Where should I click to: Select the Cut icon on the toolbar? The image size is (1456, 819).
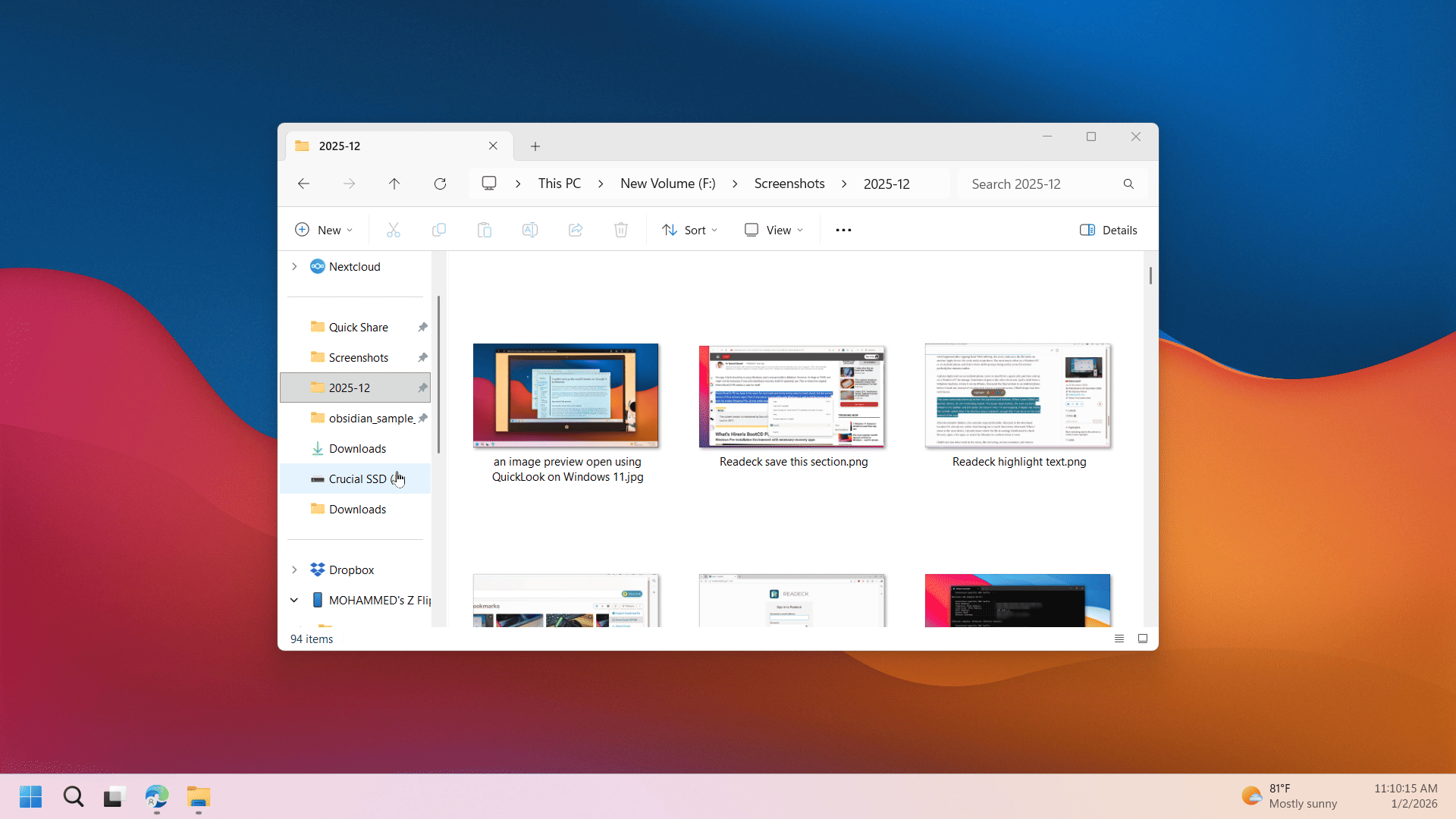click(x=394, y=229)
